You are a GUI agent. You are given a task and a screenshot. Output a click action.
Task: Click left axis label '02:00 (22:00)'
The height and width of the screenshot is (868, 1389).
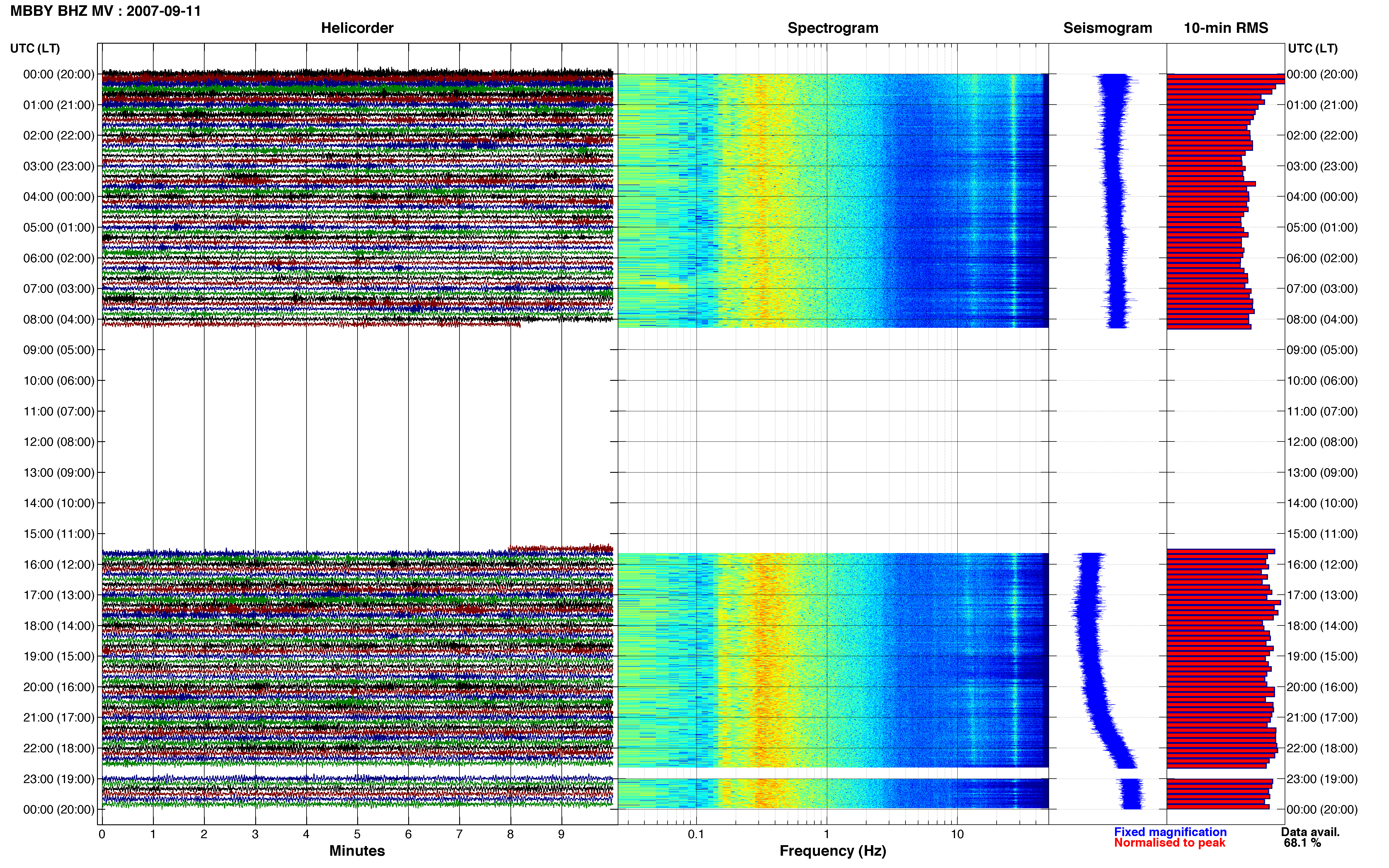pyautogui.click(x=59, y=135)
